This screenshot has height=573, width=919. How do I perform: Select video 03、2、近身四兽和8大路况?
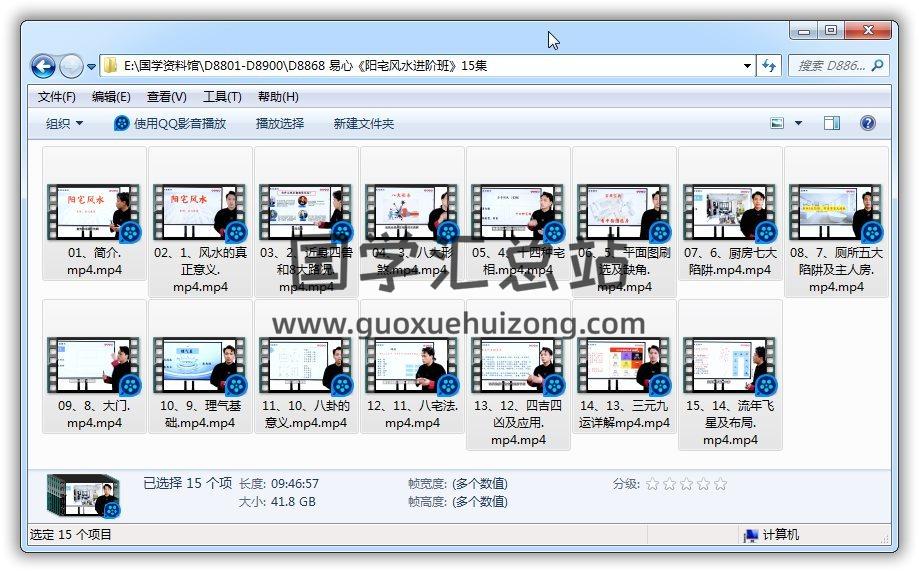[x=306, y=222]
